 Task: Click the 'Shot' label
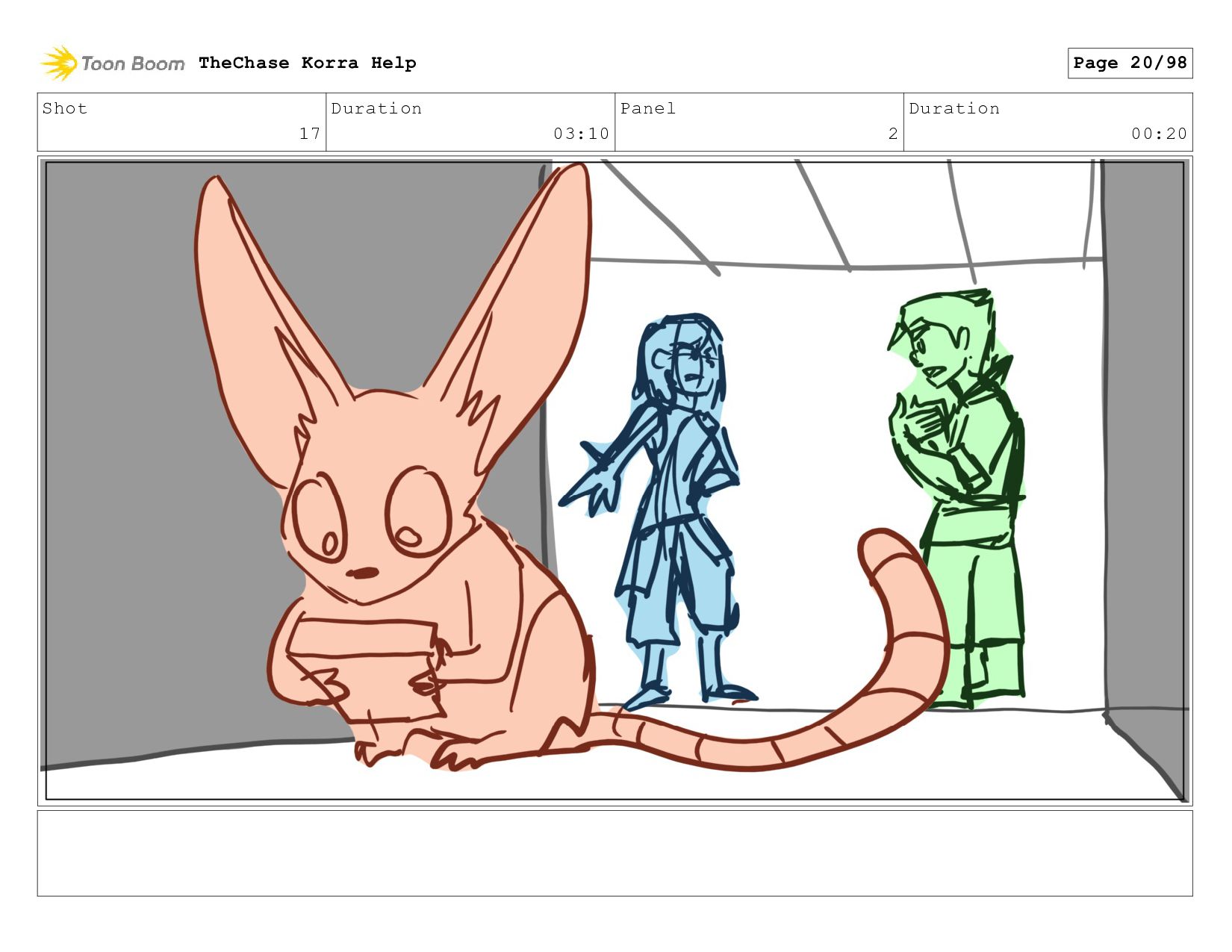pyautogui.click(x=65, y=108)
